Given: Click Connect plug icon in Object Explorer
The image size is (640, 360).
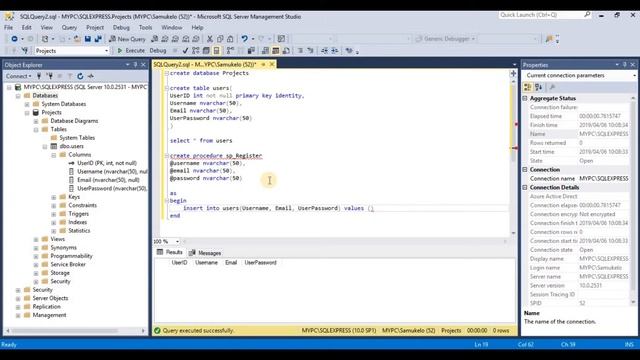Looking at the screenshot, I should point(39,76).
